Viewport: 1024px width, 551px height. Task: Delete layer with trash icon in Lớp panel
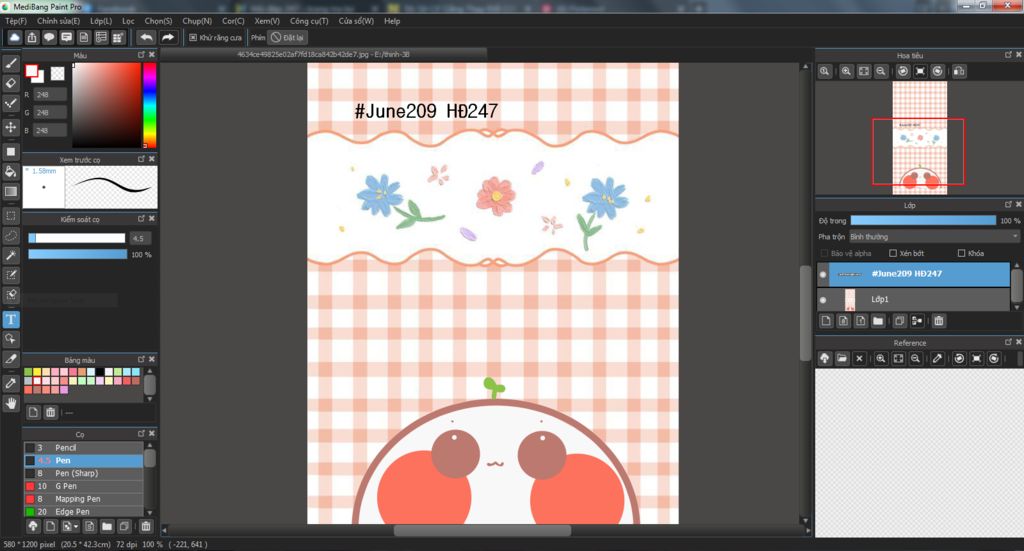pyautogui.click(x=938, y=321)
